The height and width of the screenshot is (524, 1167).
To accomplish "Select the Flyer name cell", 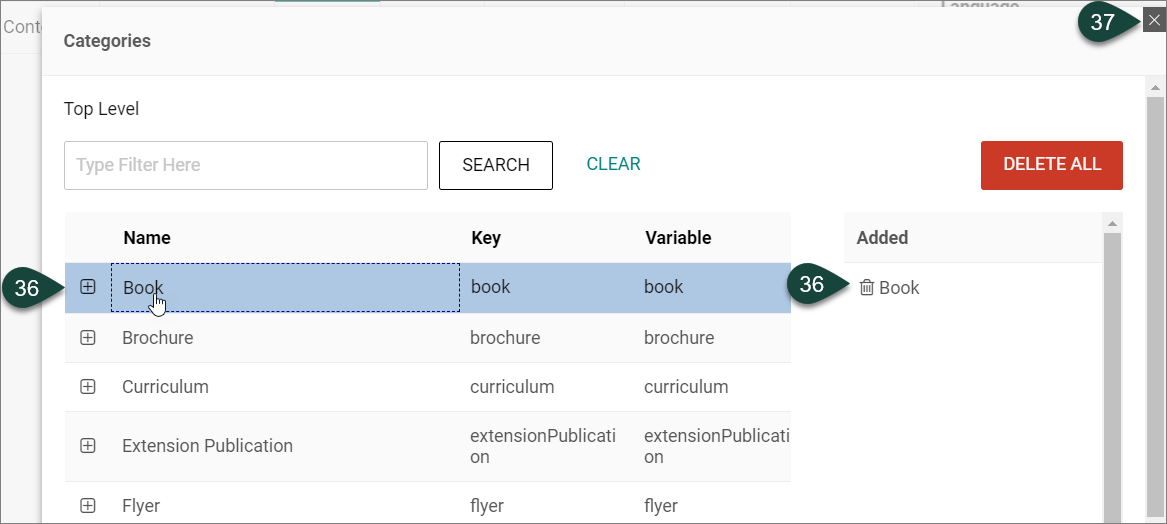I will click(141, 506).
